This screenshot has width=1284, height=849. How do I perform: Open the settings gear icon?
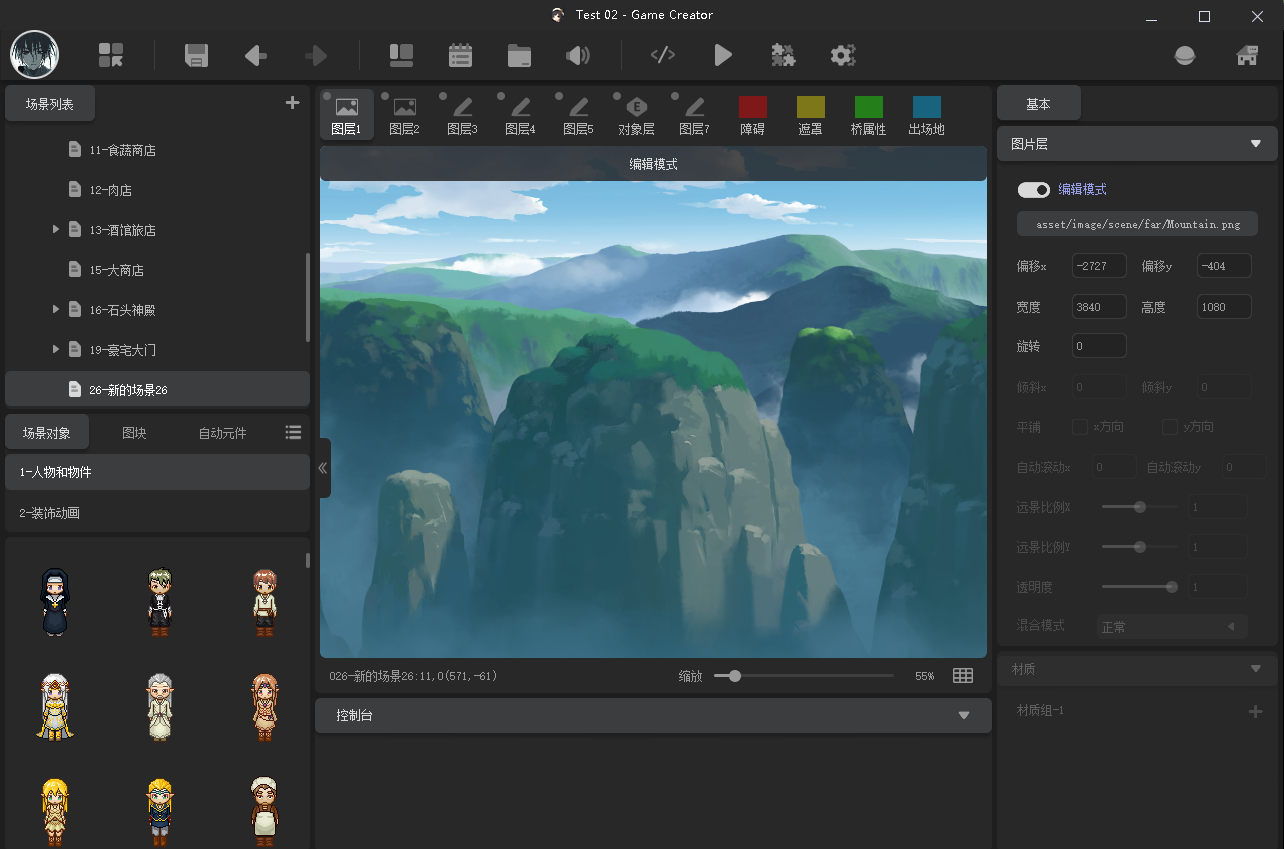[843, 55]
